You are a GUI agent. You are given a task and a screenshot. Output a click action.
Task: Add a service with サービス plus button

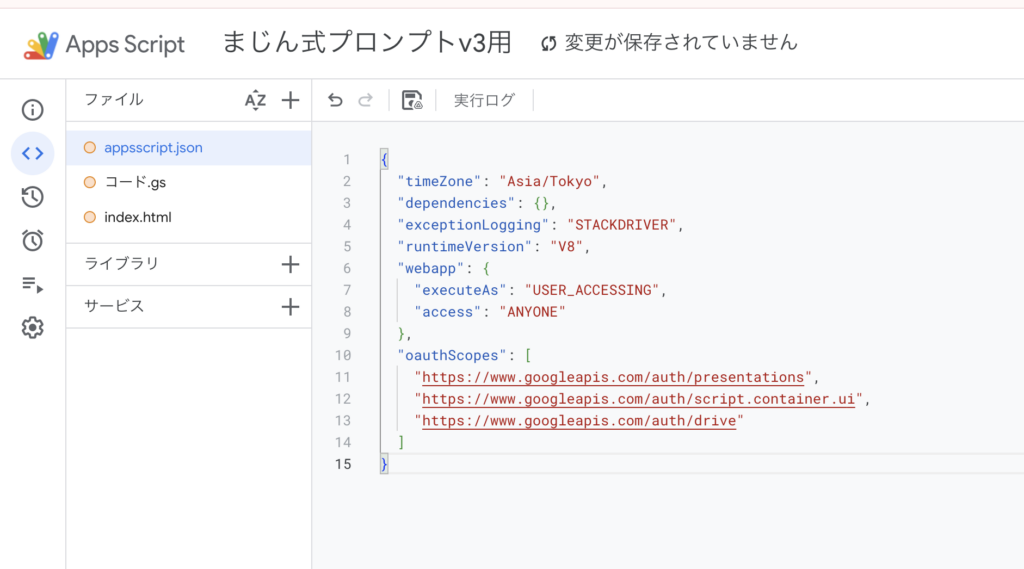pyautogui.click(x=290, y=307)
